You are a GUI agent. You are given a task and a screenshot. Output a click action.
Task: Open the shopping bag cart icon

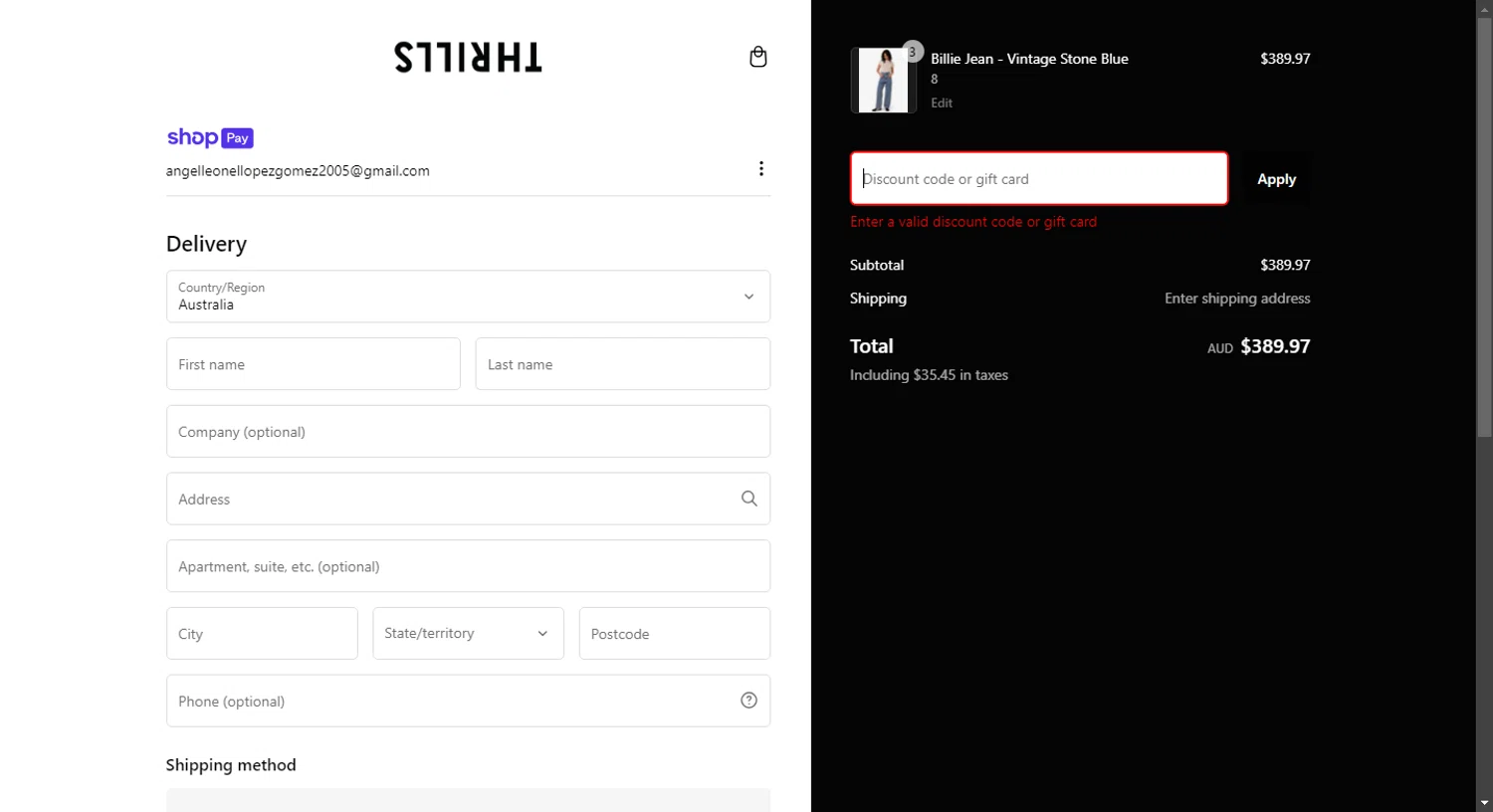click(x=757, y=57)
